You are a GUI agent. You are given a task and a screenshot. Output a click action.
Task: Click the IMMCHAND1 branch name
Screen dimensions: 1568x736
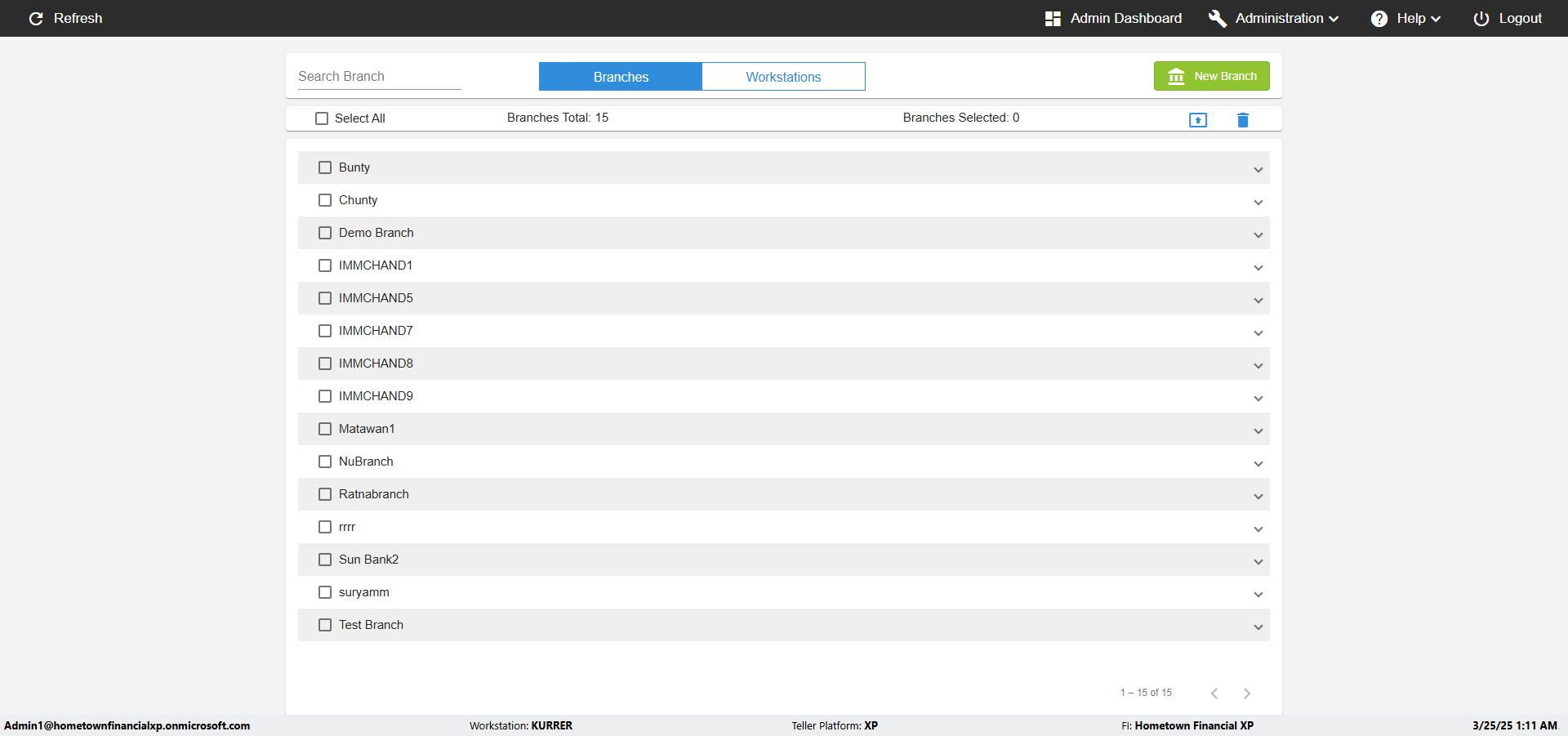[376, 265]
